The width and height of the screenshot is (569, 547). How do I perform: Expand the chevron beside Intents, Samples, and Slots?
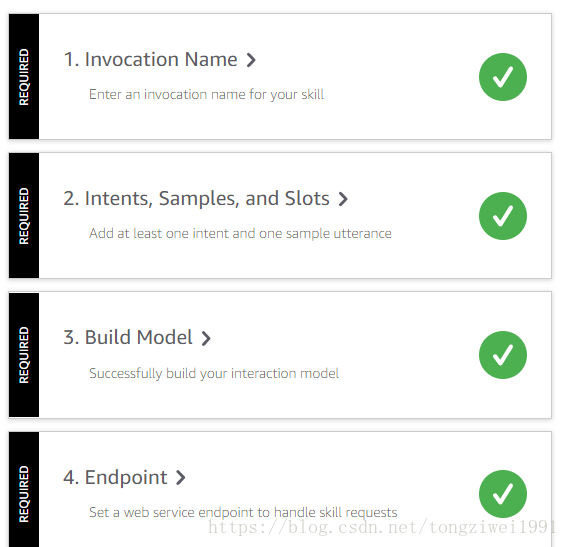point(343,199)
